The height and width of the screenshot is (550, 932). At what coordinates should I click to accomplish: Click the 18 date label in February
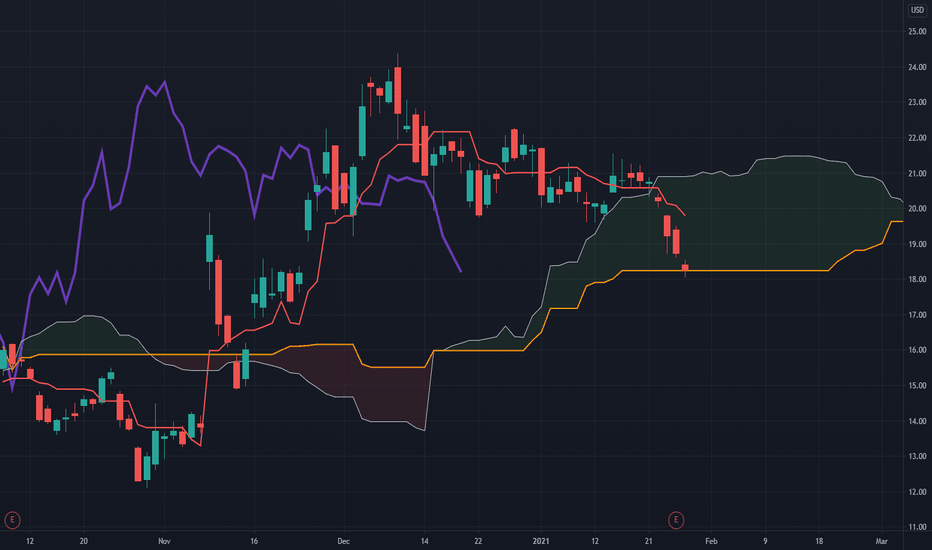pos(819,541)
